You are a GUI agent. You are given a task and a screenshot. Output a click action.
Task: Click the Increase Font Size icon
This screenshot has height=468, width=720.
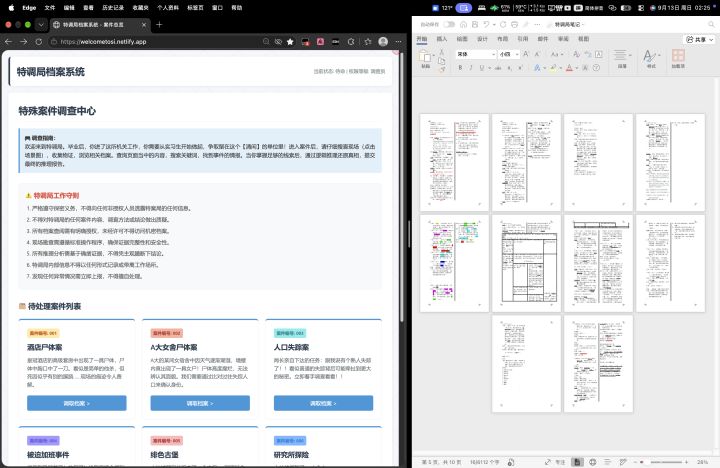(526, 54)
